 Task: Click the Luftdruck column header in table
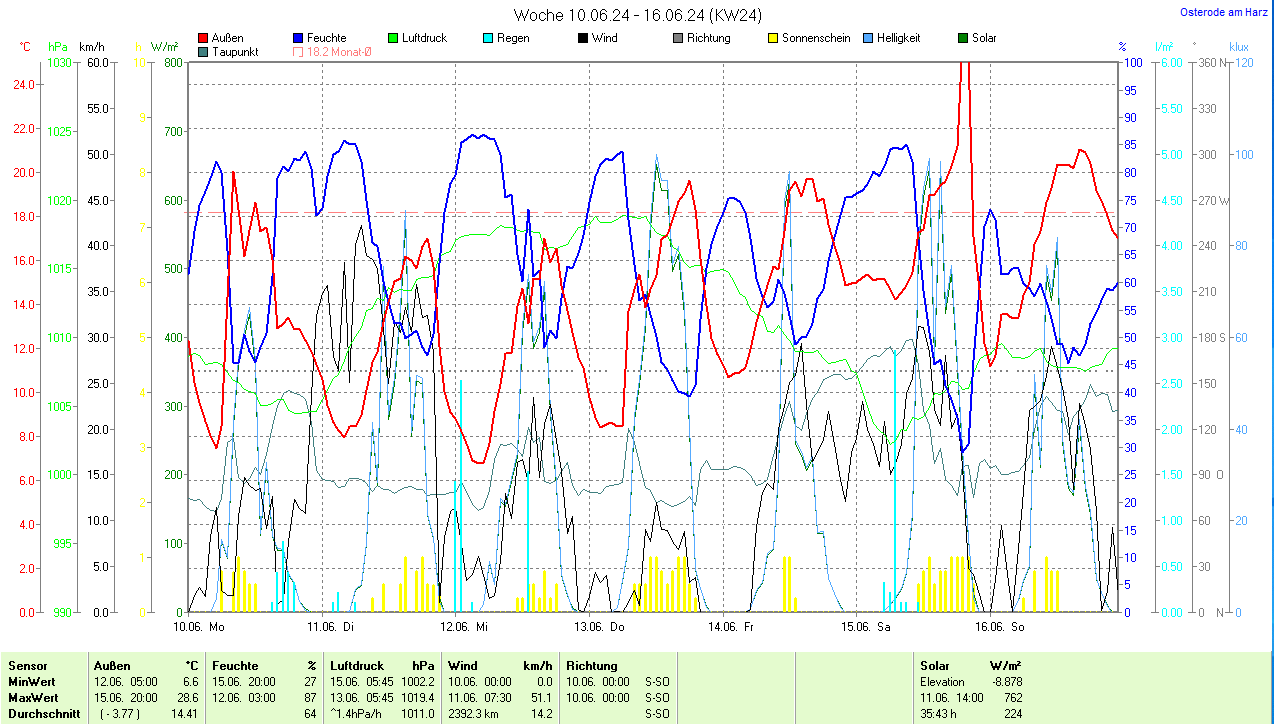click(x=357, y=665)
